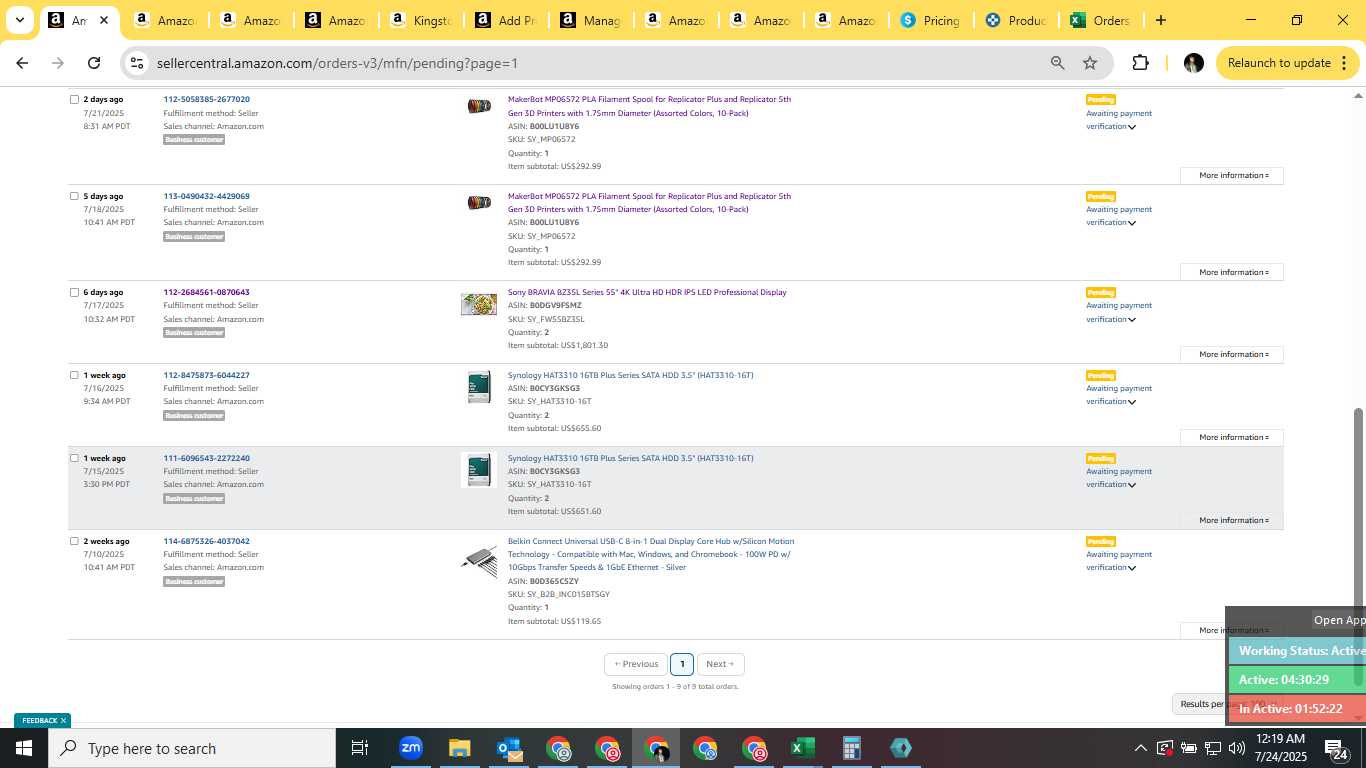Open More information for order 113-0490432
The height and width of the screenshot is (768, 1366).
tap(1233, 272)
